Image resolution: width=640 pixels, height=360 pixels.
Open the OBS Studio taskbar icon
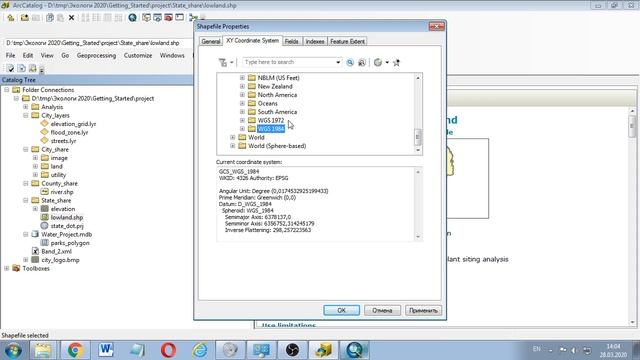pyautogui.click(x=292, y=350)
